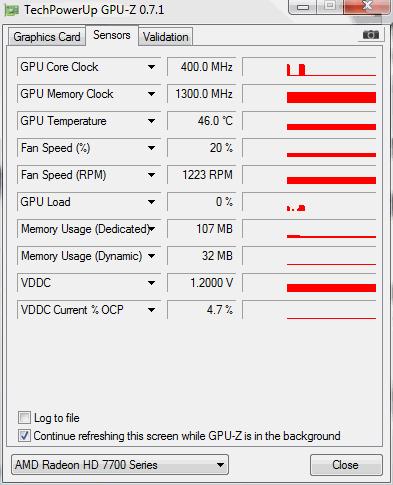Viewport: 393px width, 485px height.
Task: Open Memory Usage (Dynamic) dropdown arrow
Action: click(x=151, y=256)
